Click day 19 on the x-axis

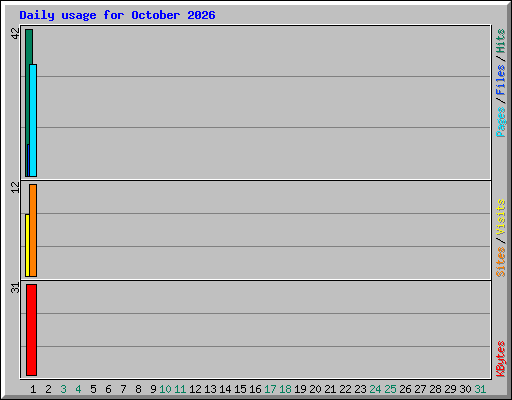[x=300, y=389]
